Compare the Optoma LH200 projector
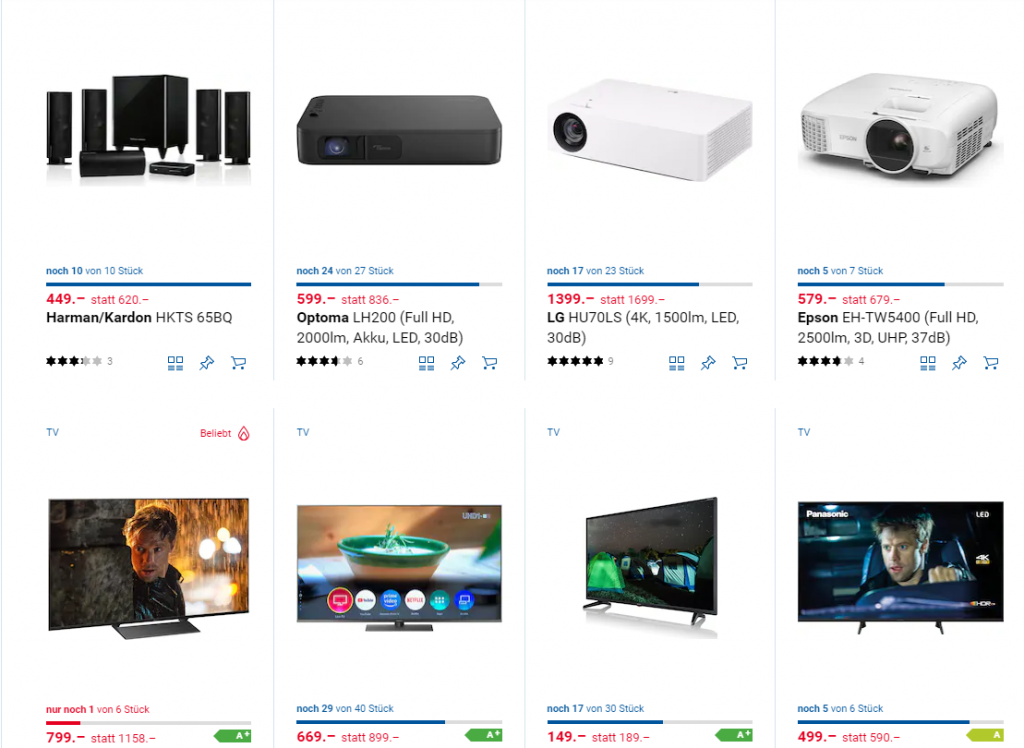Viewport: 1024px width, 748px height. pos(426,363)
